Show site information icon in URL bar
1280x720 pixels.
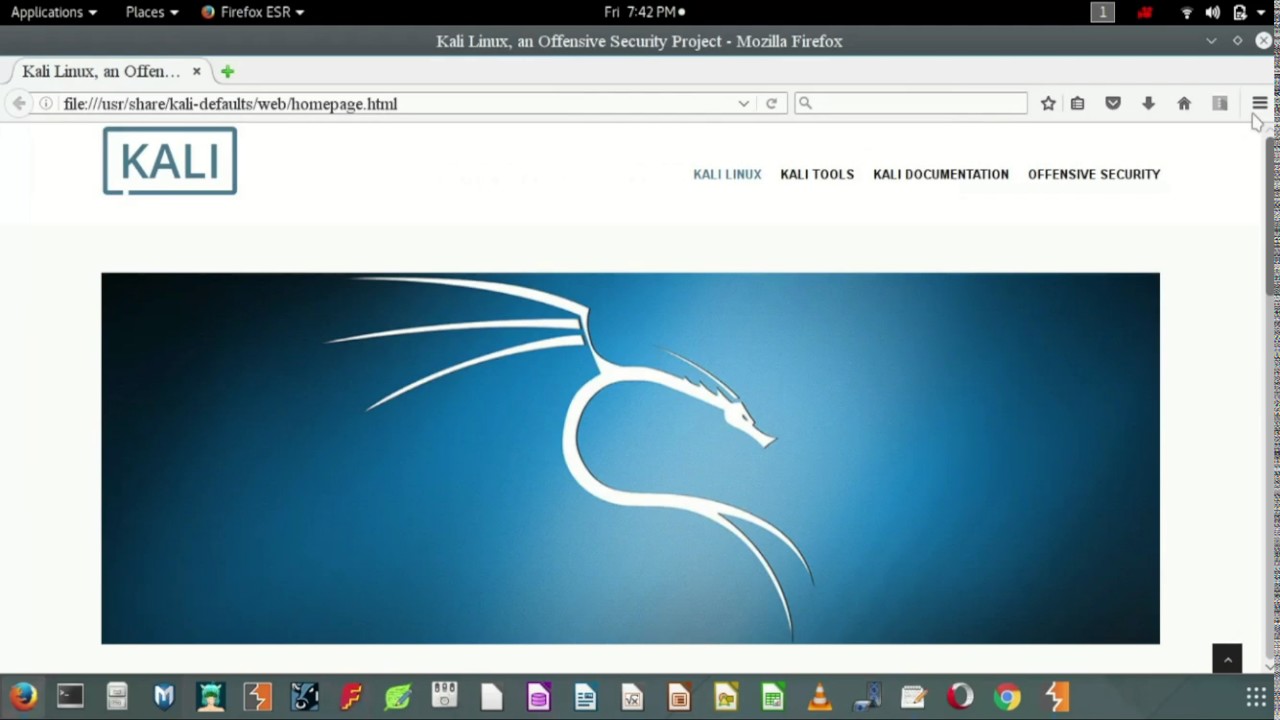coord(46,103)
